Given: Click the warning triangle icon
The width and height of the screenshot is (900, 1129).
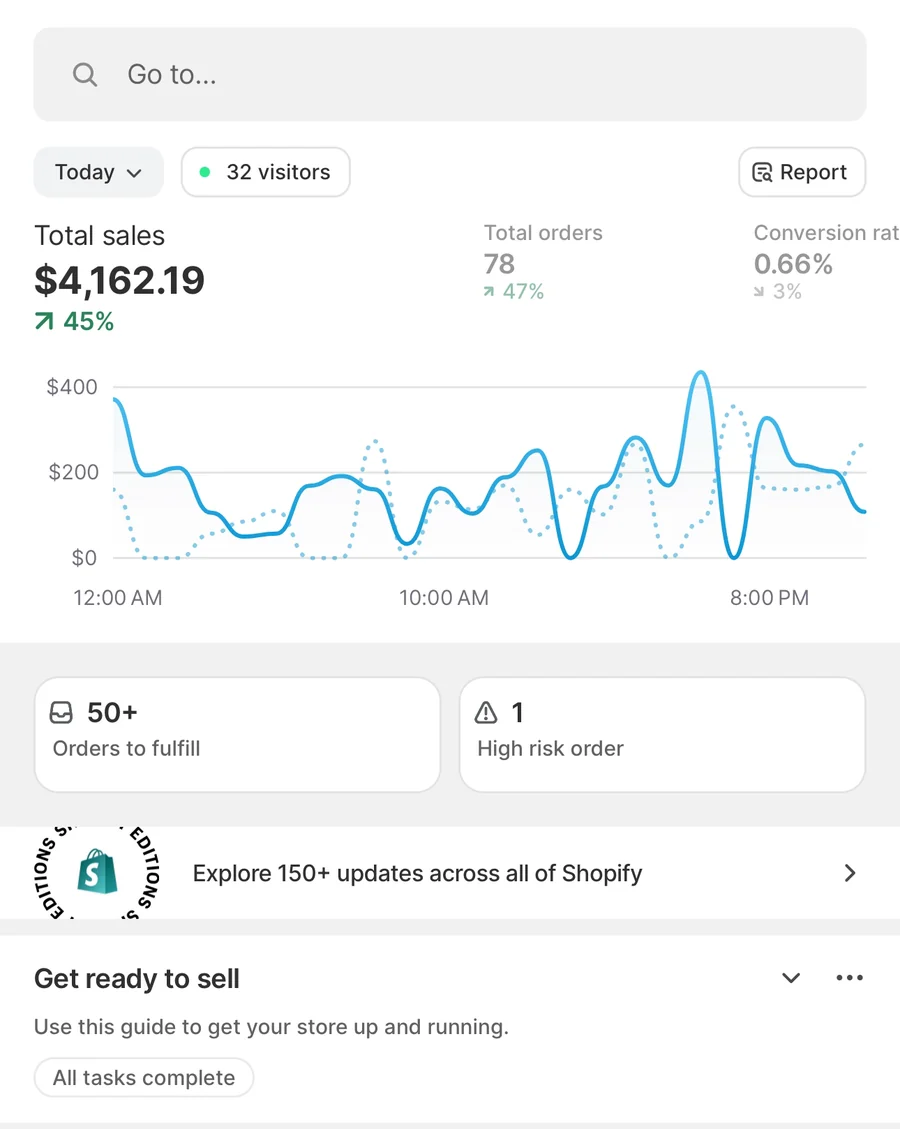Looking at the screenshot, I should coord(486,713).
